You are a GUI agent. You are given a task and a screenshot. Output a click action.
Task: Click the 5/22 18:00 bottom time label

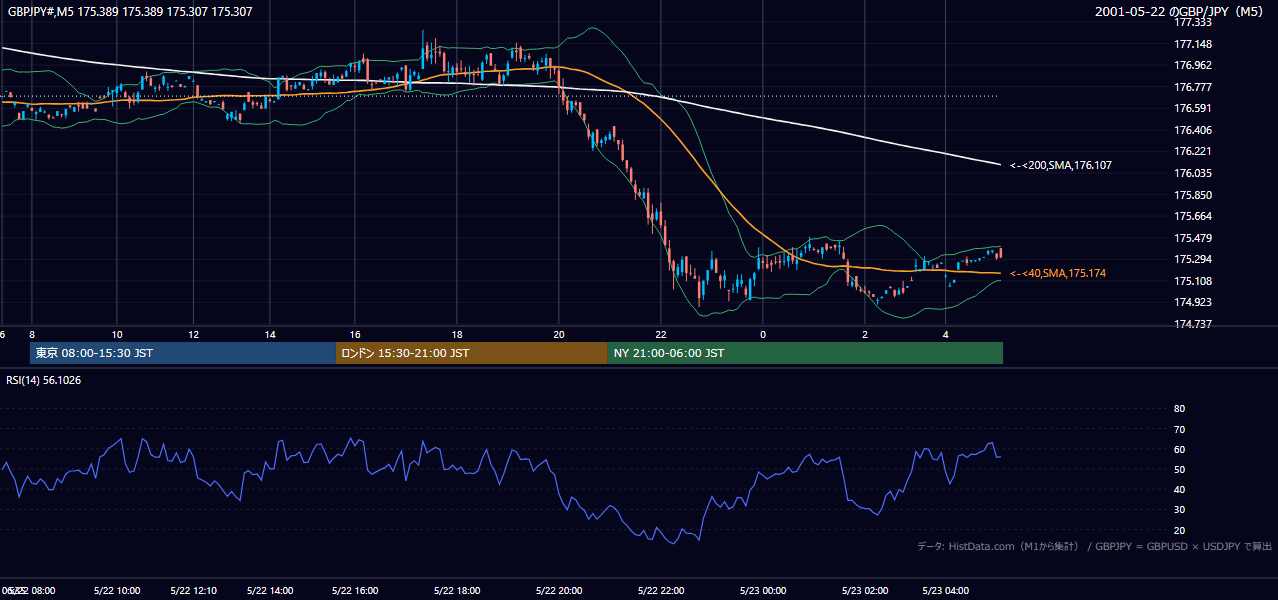pos(457,591)
